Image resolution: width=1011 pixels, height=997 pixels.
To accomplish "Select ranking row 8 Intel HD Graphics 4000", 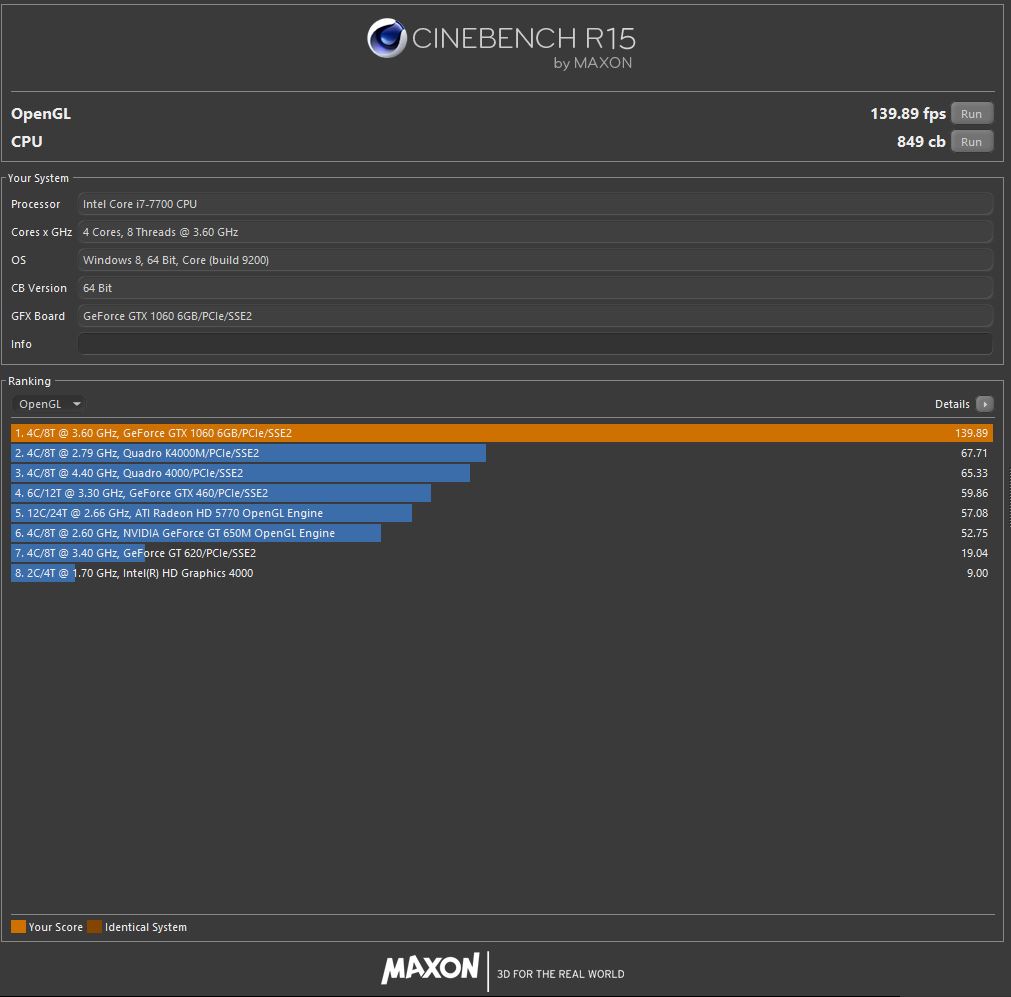I will point(502,573).
